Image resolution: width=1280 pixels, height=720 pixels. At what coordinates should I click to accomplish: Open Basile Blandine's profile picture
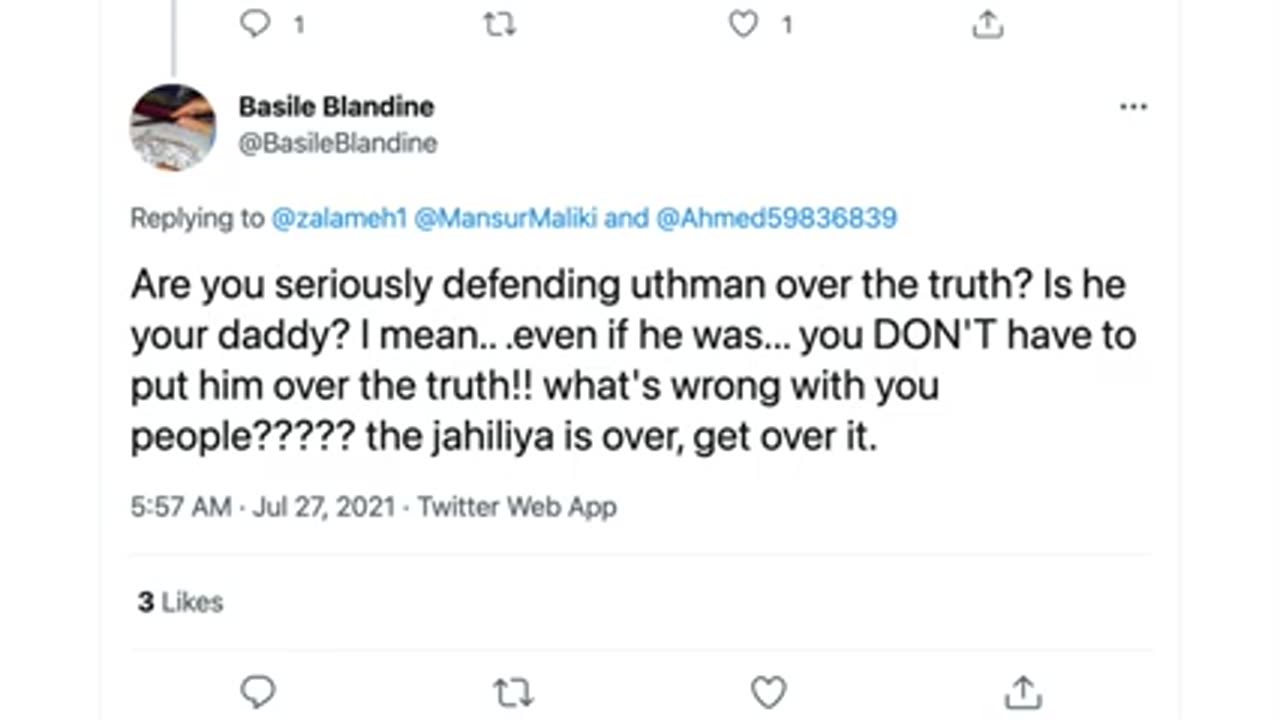[173, 127]
